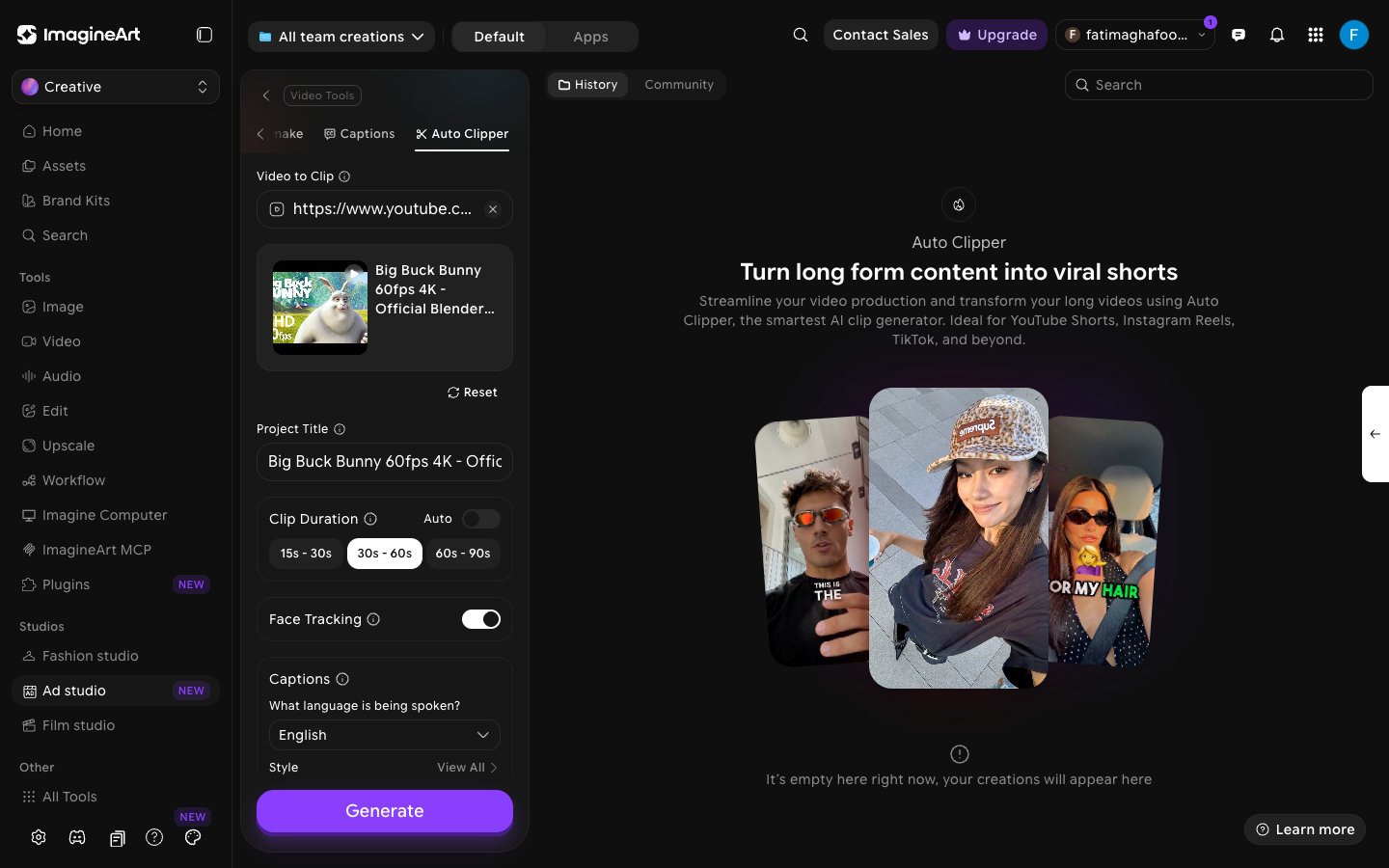Show previous tabs using left chevron near Captions
Screen dimensions: 1389x868
tap(260, 134)
